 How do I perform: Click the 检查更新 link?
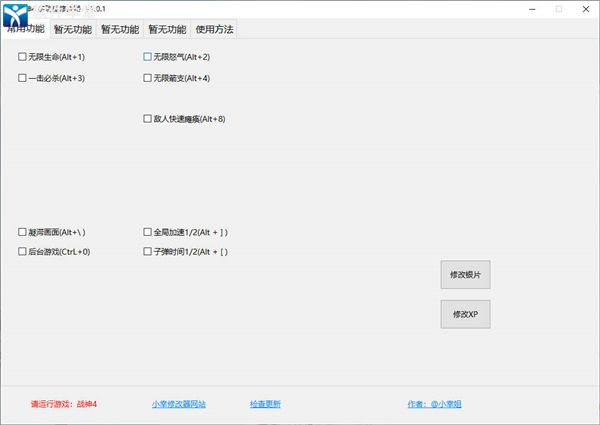click(x=265, y=404)
